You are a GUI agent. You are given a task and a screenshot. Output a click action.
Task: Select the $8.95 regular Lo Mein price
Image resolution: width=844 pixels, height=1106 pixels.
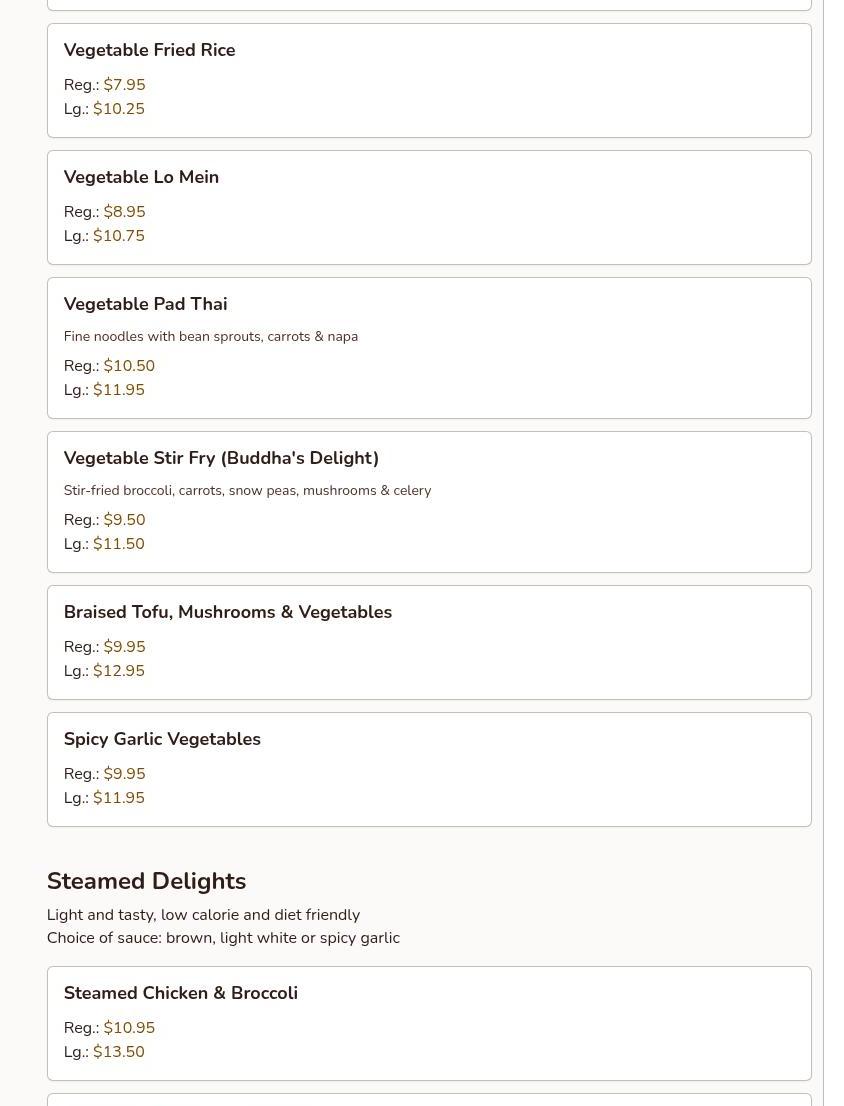click(x=124, y=212)
